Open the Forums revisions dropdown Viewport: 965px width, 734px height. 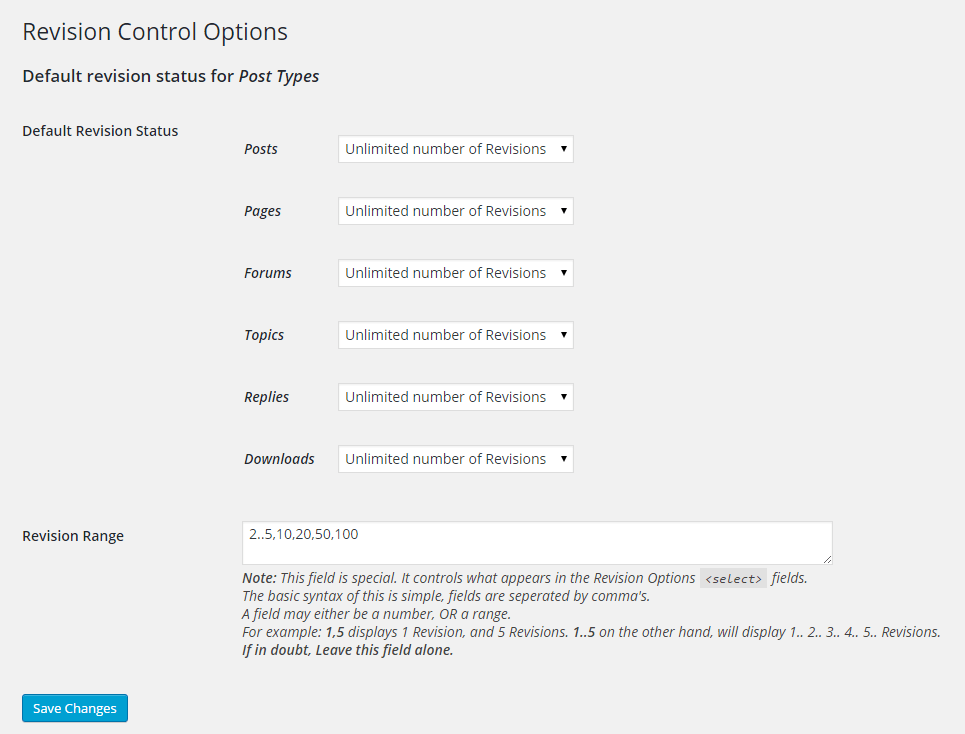[x=455, y=273]
